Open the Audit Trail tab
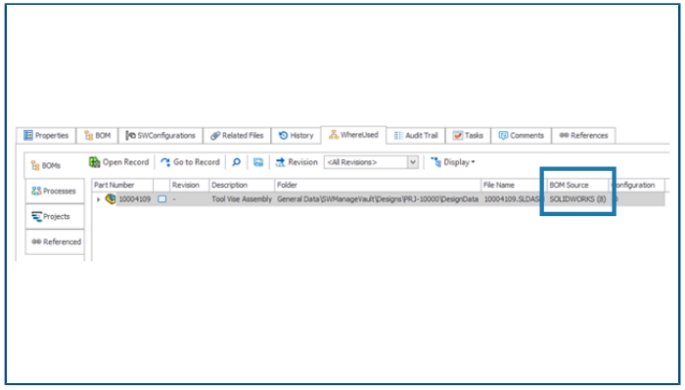 pyautogui.click(x=416, y=135)
